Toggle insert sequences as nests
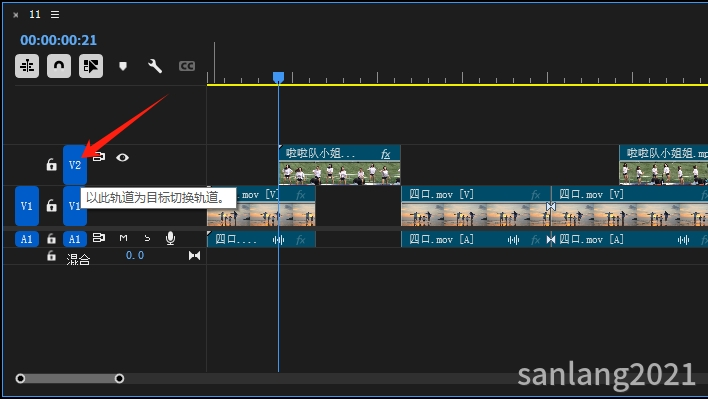 (27, 66)
